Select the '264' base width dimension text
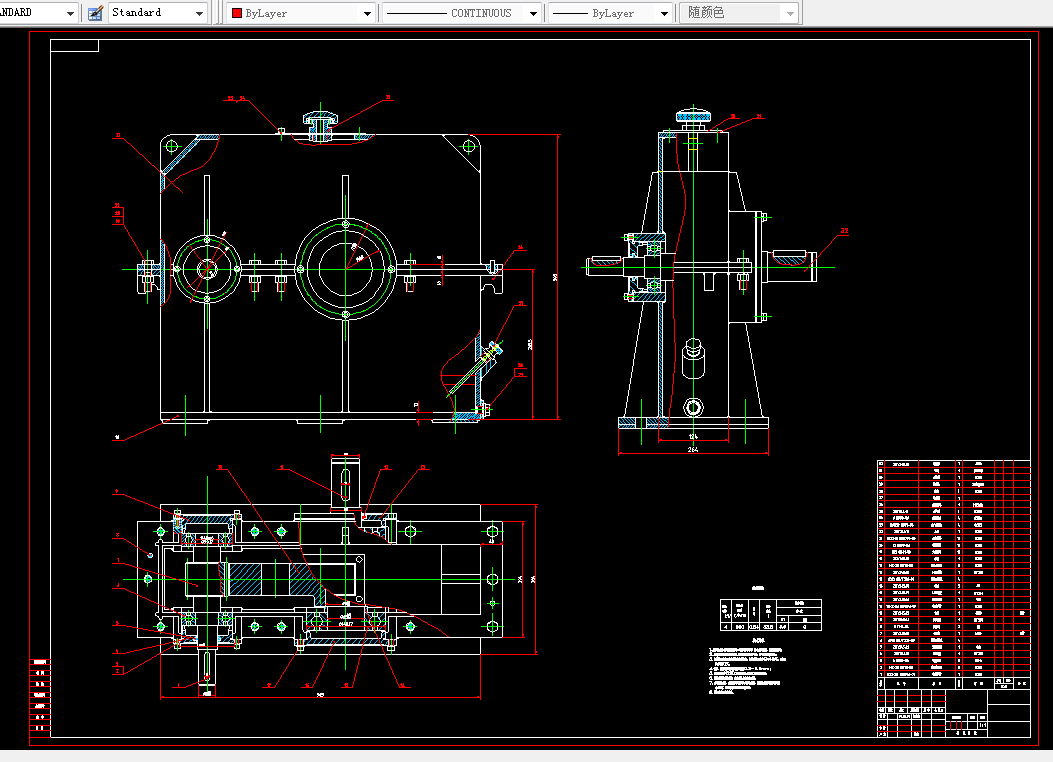The image size is (1053, 762). (693, 450)
